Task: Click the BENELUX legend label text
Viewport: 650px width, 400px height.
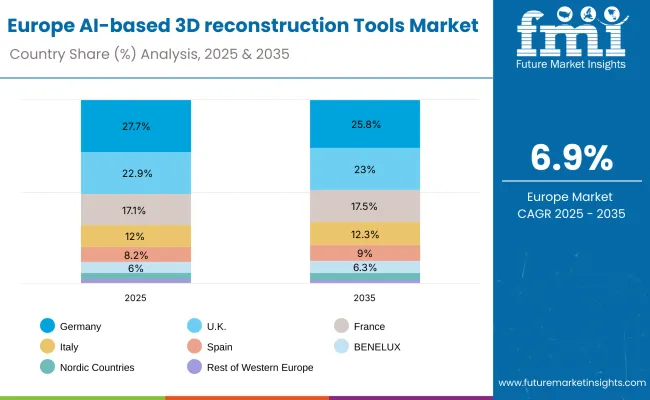Action: pyautogui.click(x=377, y=347)
